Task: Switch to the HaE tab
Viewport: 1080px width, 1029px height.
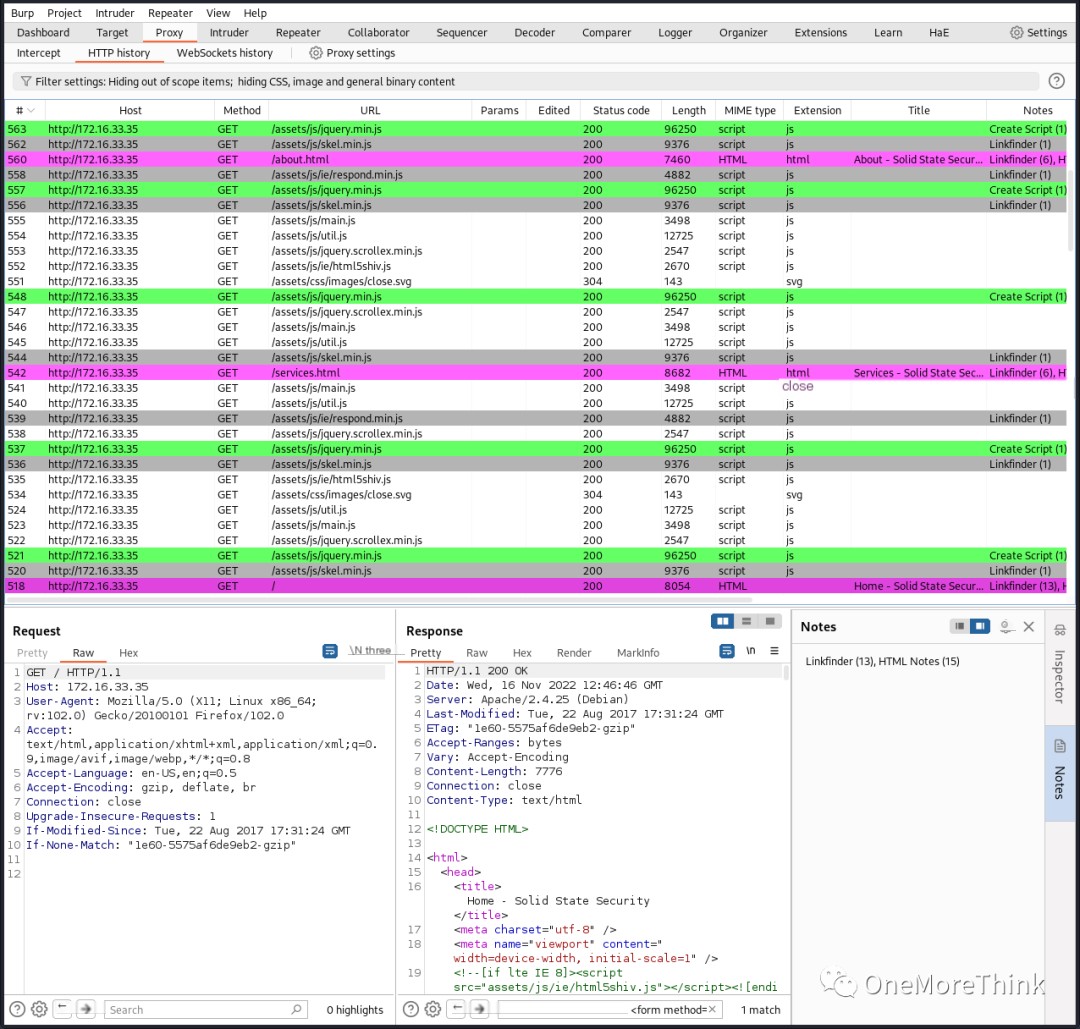Action: pos(939,32)
